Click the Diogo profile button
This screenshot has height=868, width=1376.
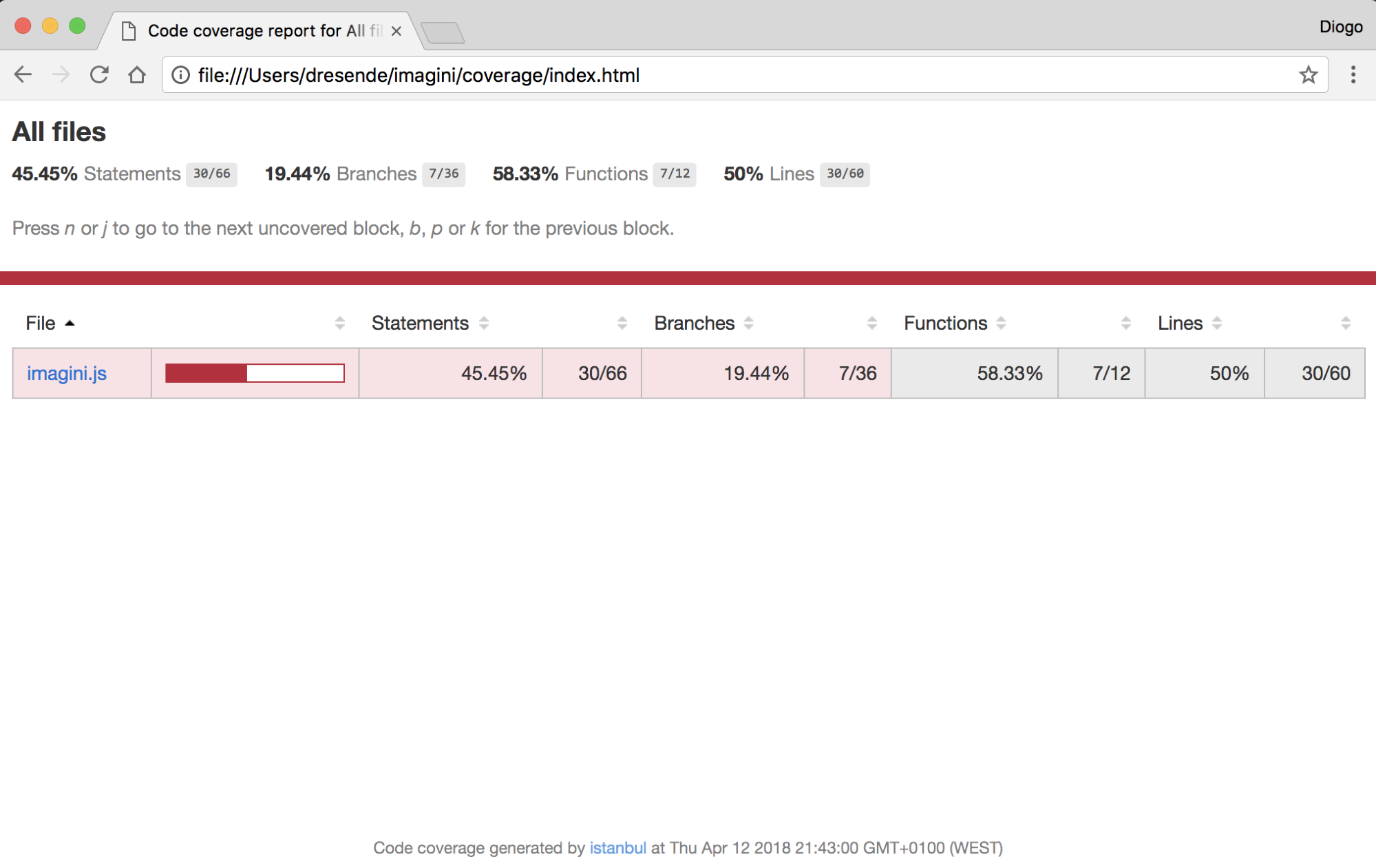click(x=1340, y=27)
